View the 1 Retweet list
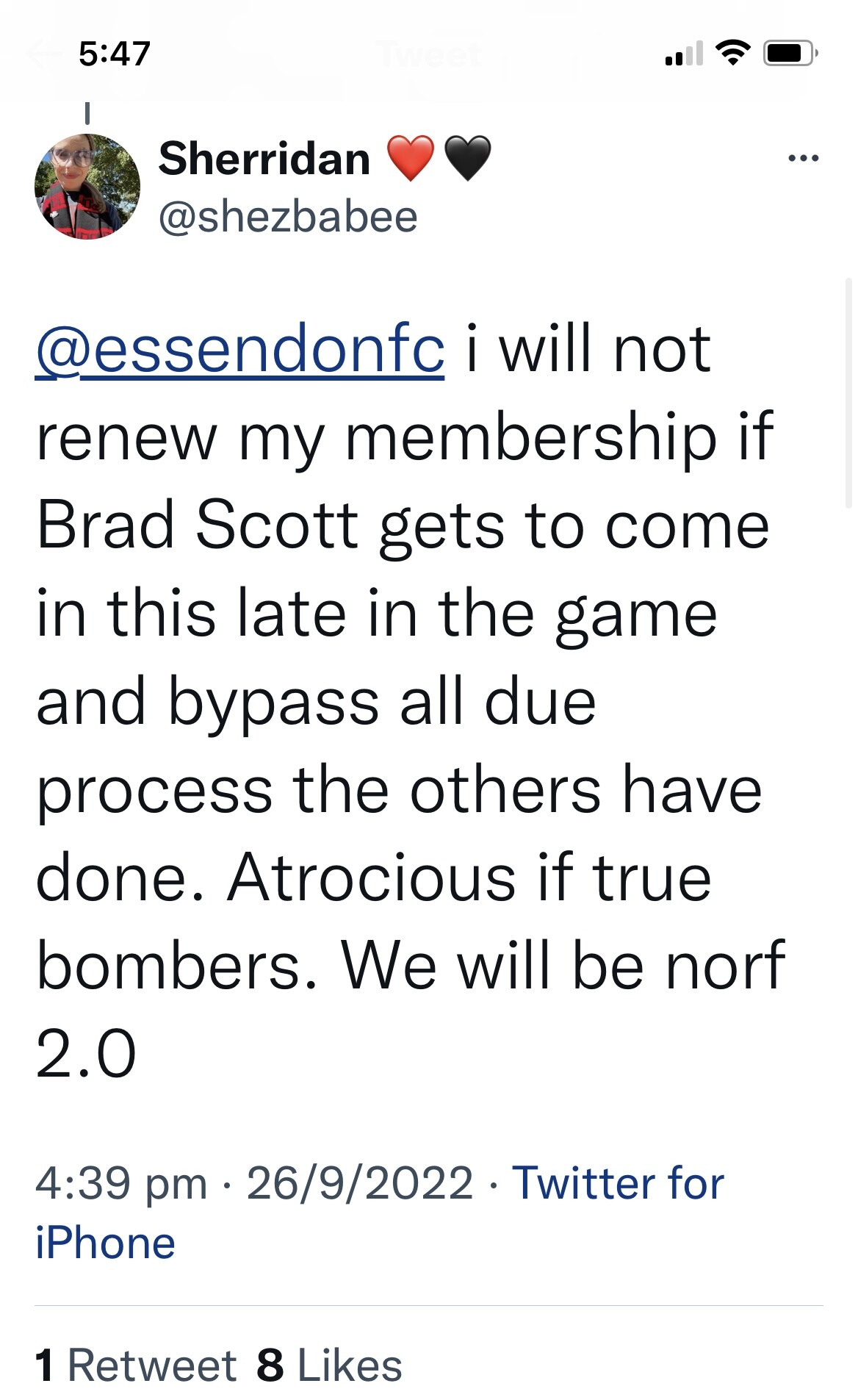 pyautogui.click(x=135, y=1365)
